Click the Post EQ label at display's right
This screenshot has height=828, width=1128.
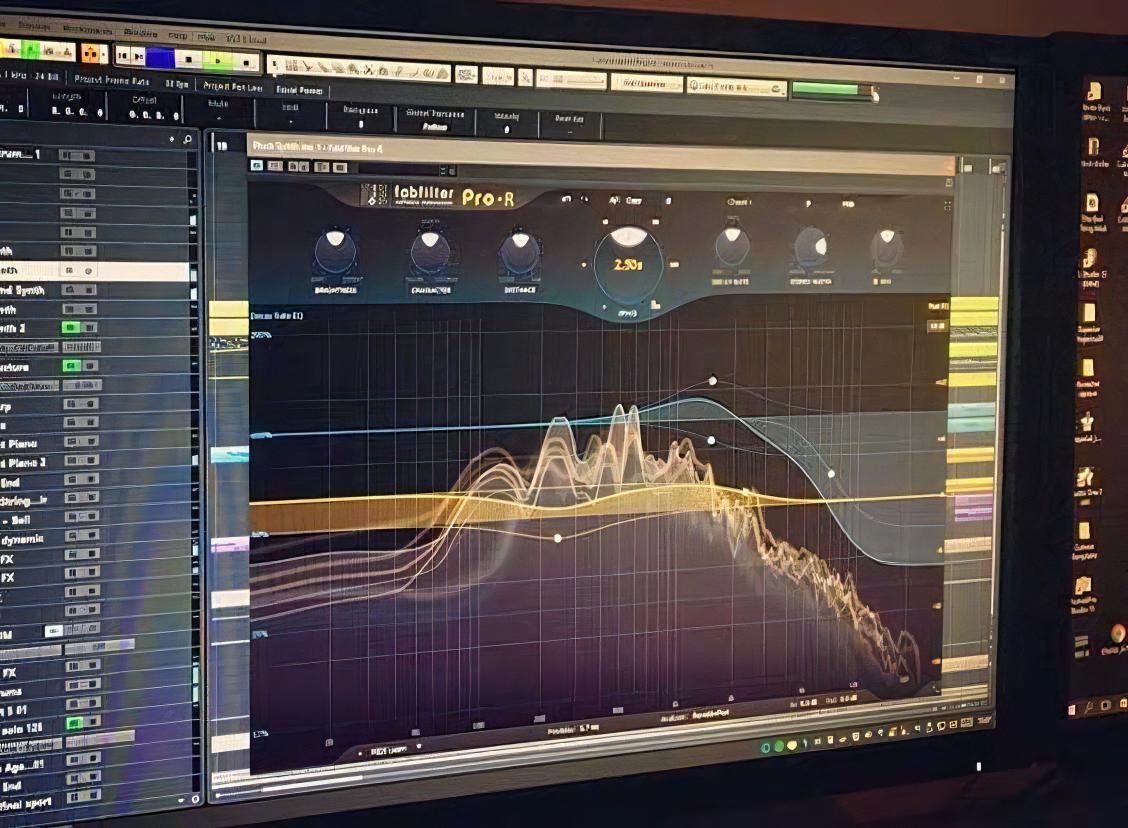[x=938, y=306]
